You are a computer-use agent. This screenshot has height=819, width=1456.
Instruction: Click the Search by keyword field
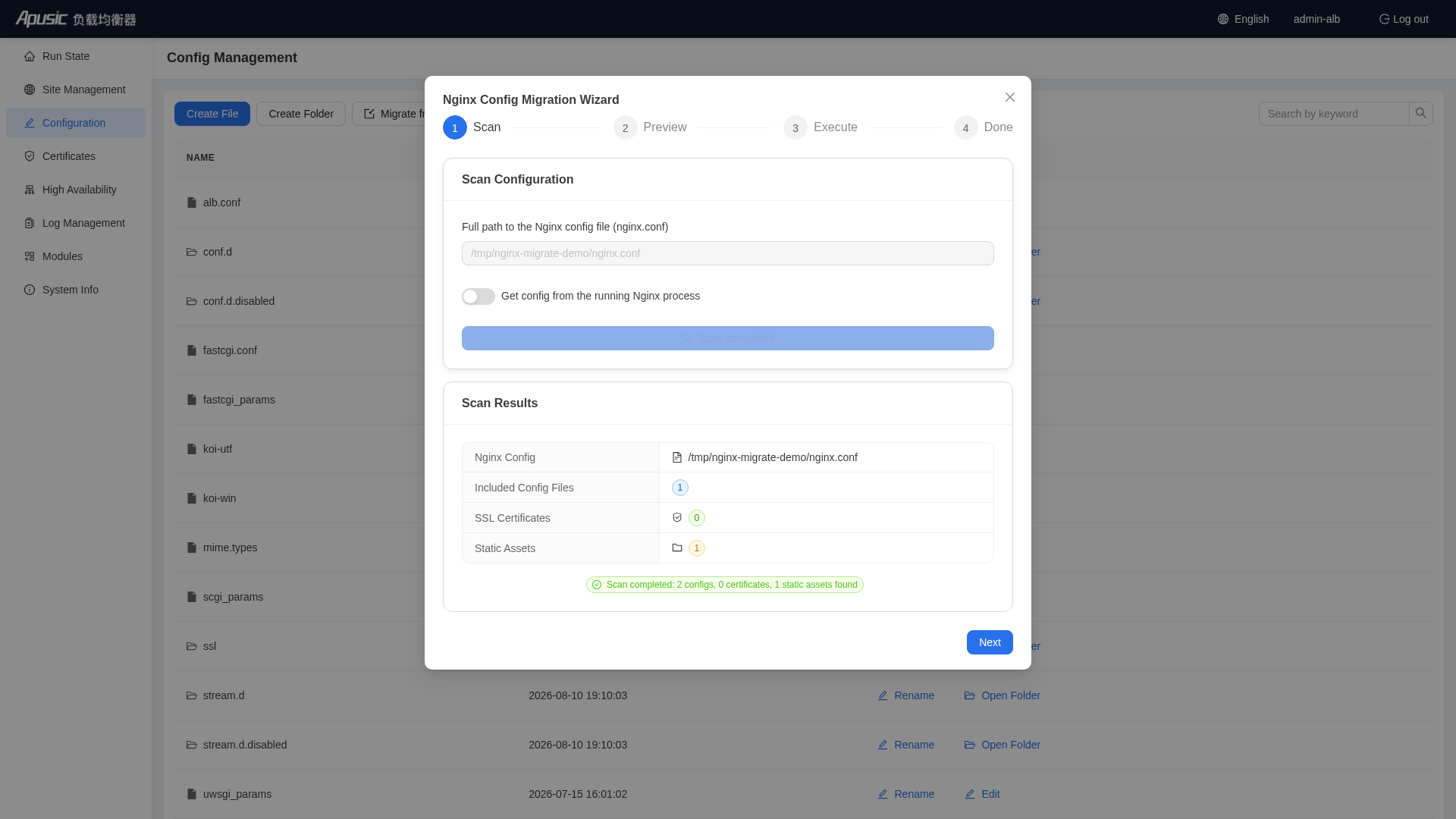1334,114
